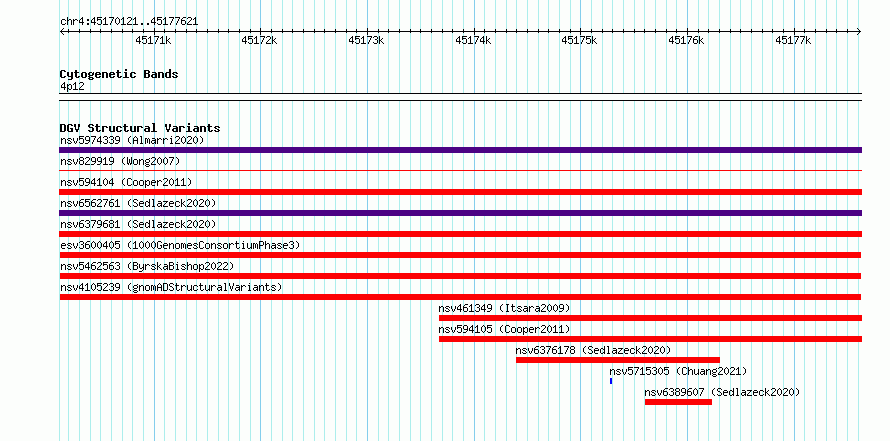The width and height of the screenshot is (890, 441).
Task: Select the red bar under nsv6376178
Action: pos(618,360)
